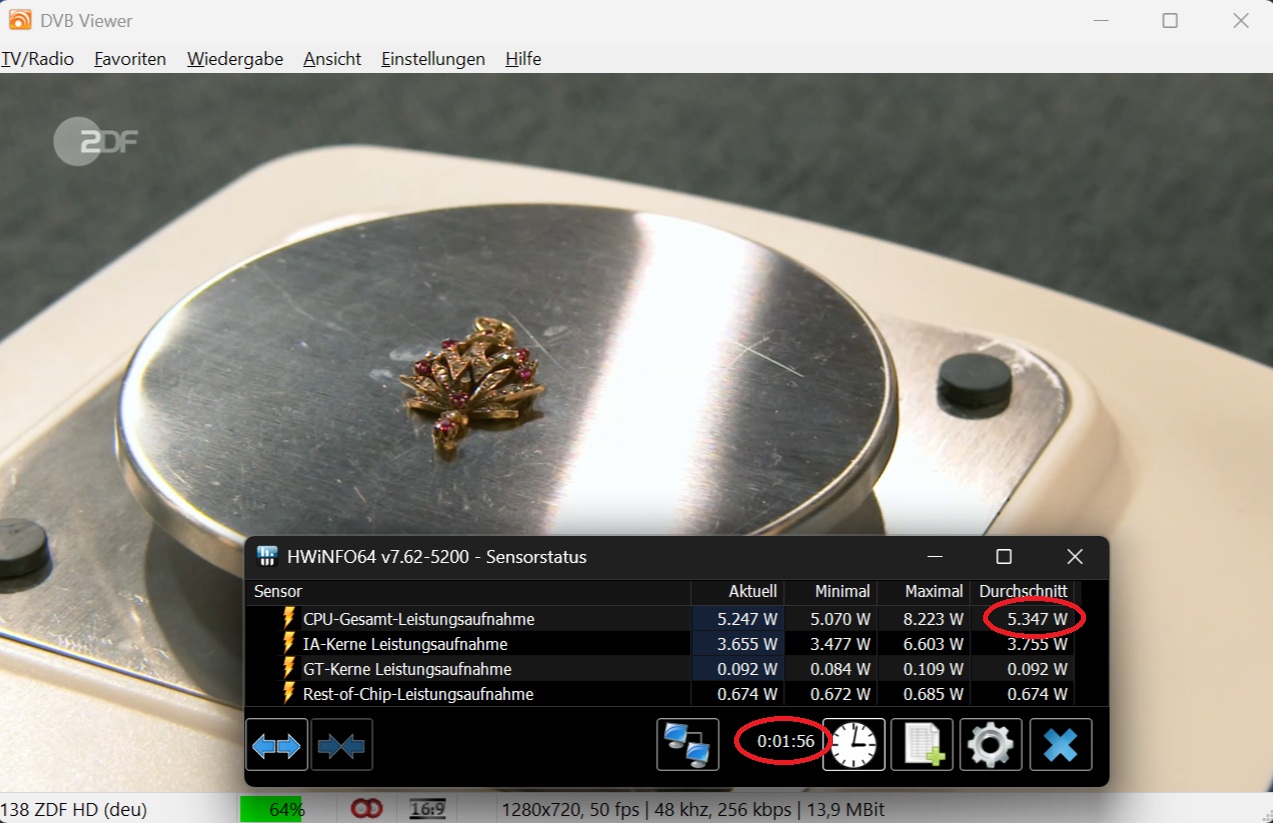This screenshot has height=823, width=1273.
Task: Click the maximum value 8.223 W
Action: click(x=933, y=619)
